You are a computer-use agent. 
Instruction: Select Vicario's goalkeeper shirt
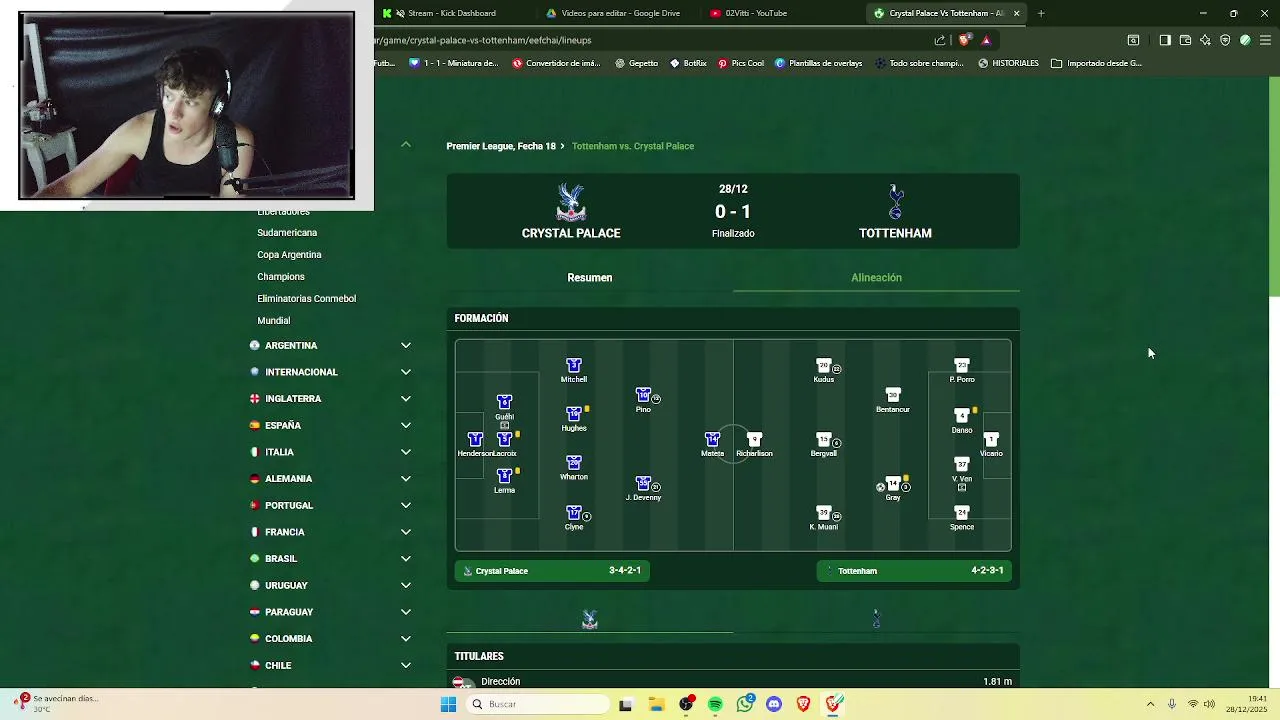[x=991, y=439]
